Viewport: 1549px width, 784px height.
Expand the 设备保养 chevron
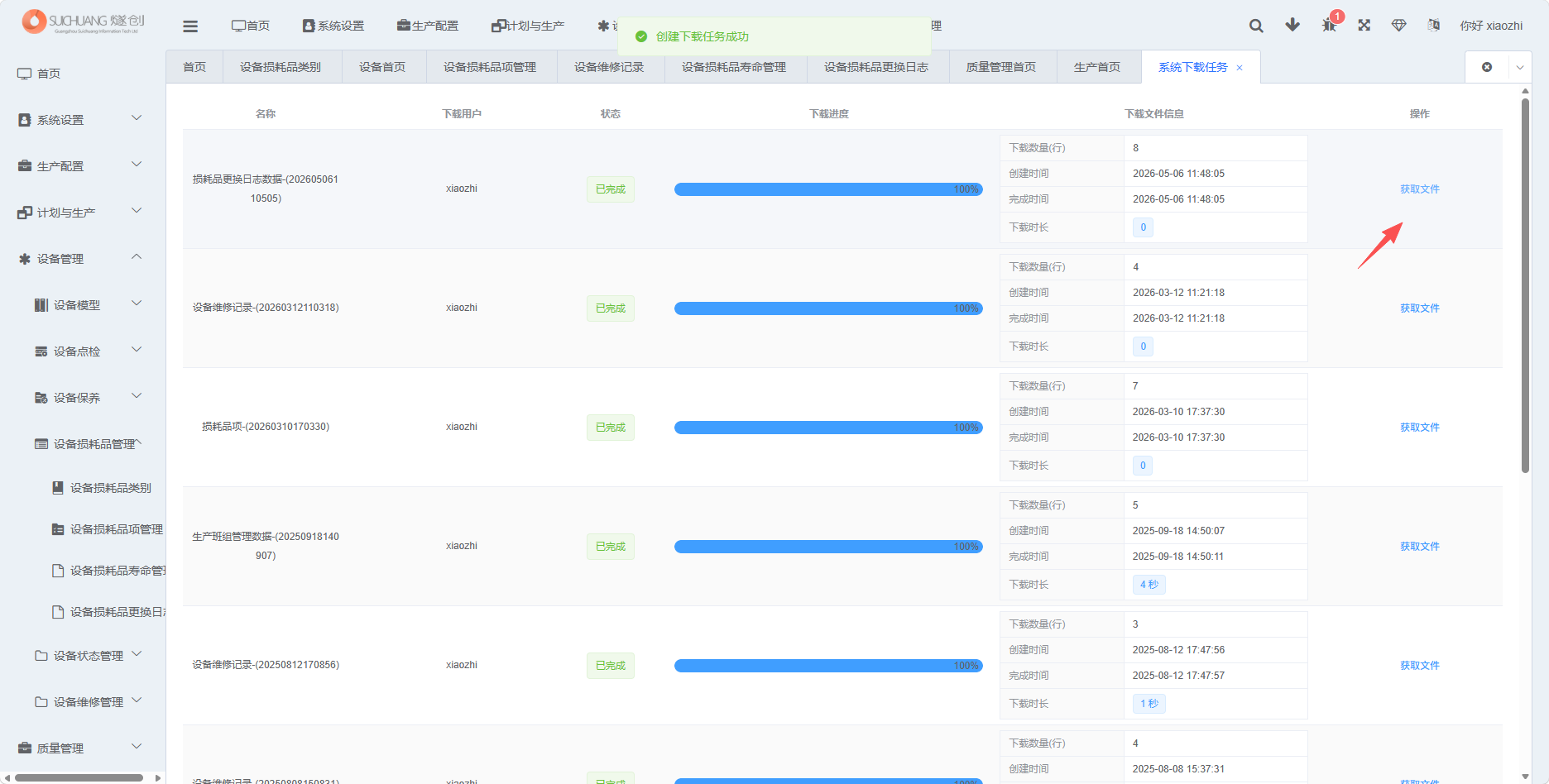click(137, 396)
